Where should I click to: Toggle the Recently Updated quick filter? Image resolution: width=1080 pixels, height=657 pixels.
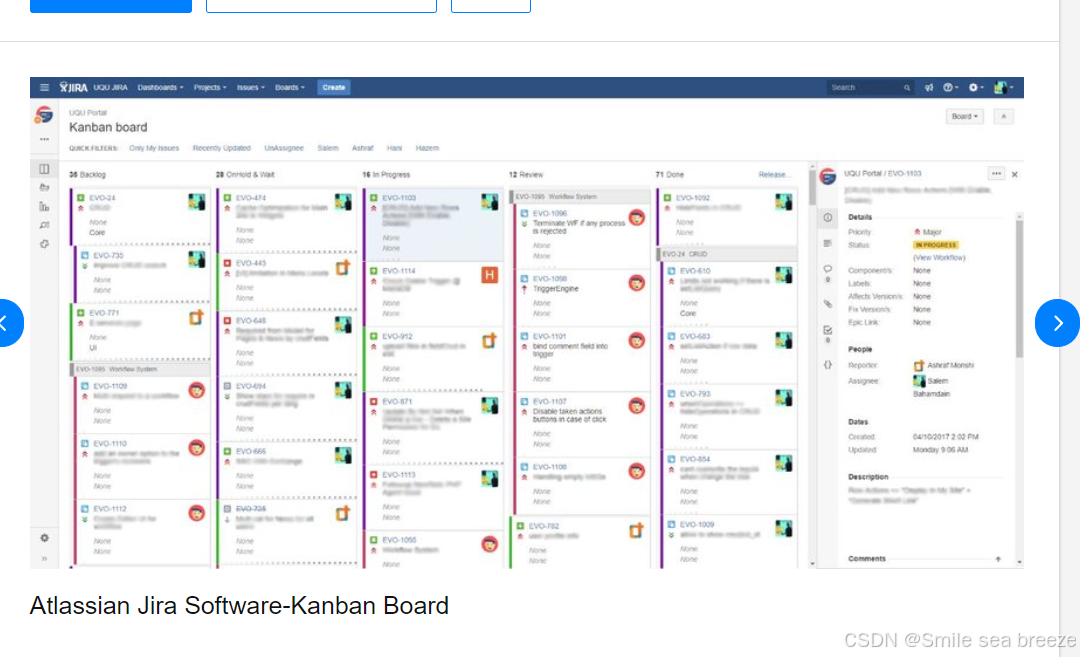[221, 148]
